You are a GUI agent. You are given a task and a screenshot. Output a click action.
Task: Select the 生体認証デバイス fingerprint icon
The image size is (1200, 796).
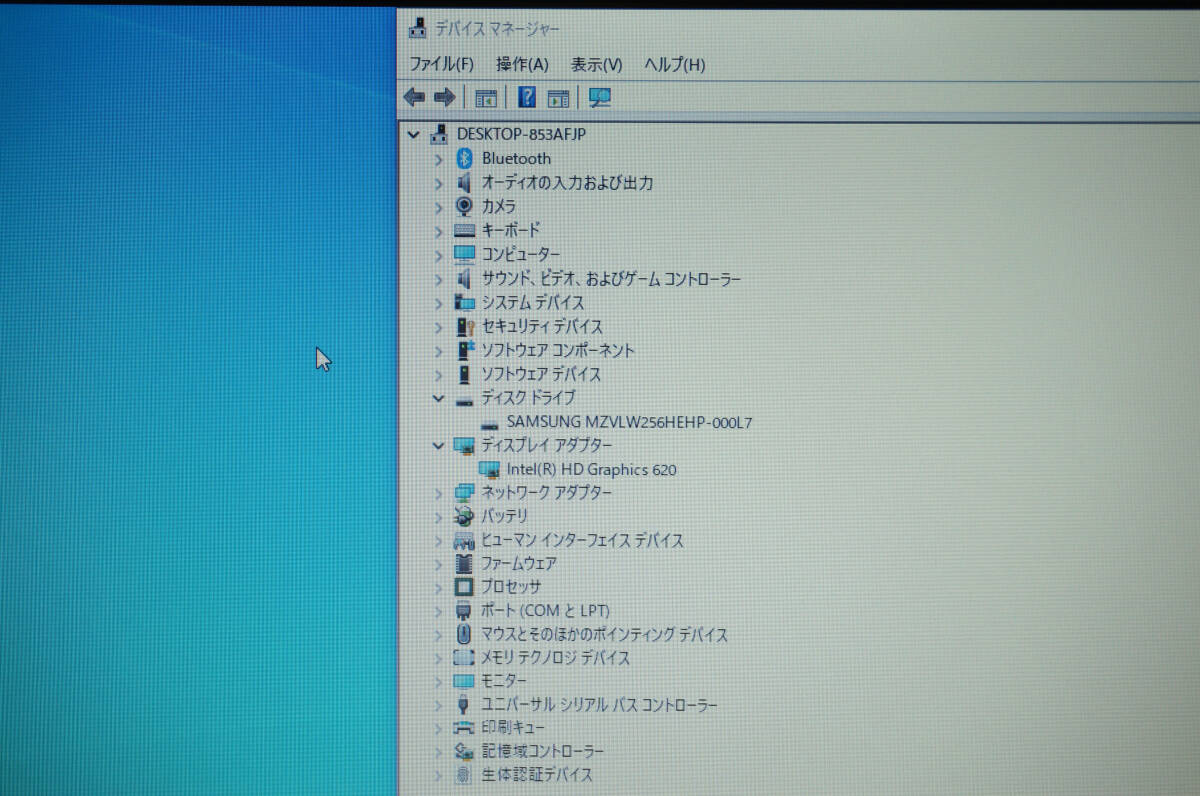pos(463,775)
